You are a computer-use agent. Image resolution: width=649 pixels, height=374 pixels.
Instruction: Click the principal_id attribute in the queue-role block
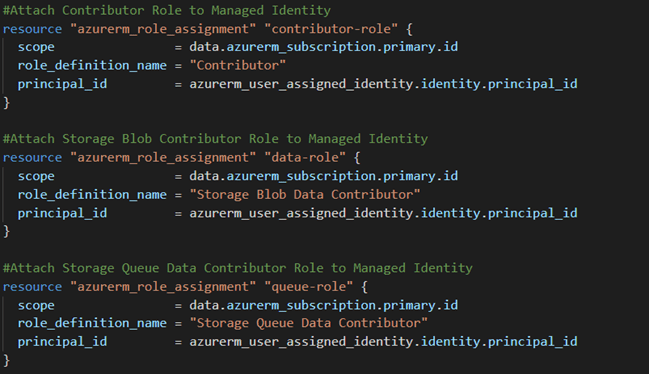tap(62, 342)
